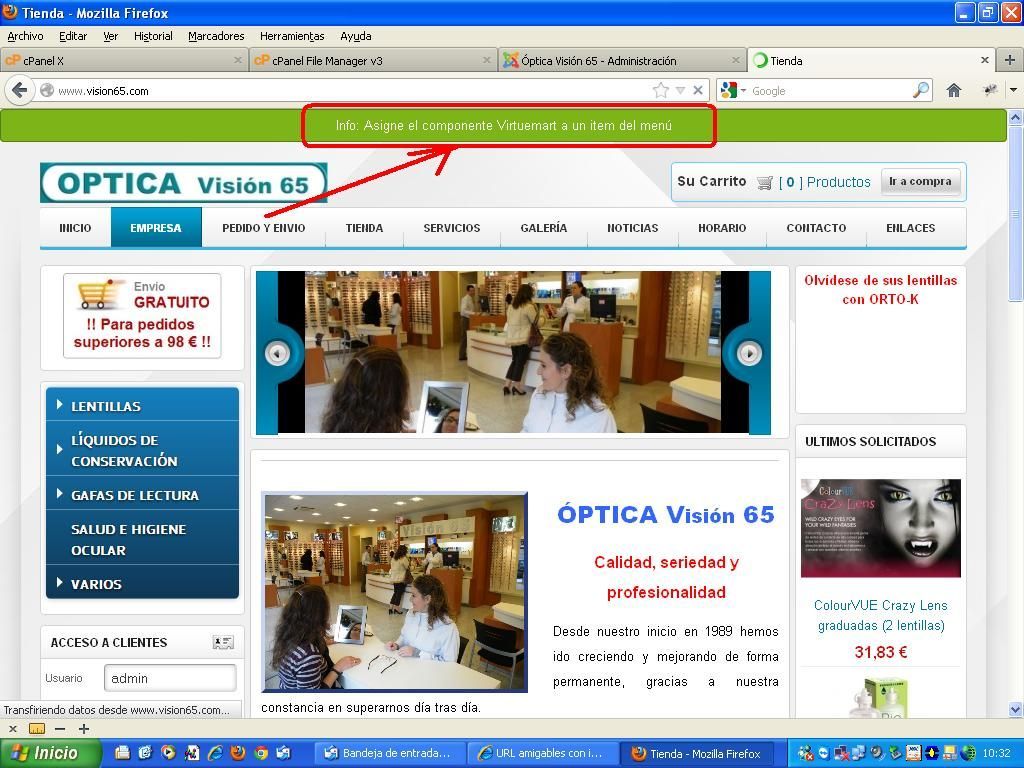Switch to Óptica Visión 65 - Administración tab
This screenshot has height=768, width=1024.
coord(622,60)
